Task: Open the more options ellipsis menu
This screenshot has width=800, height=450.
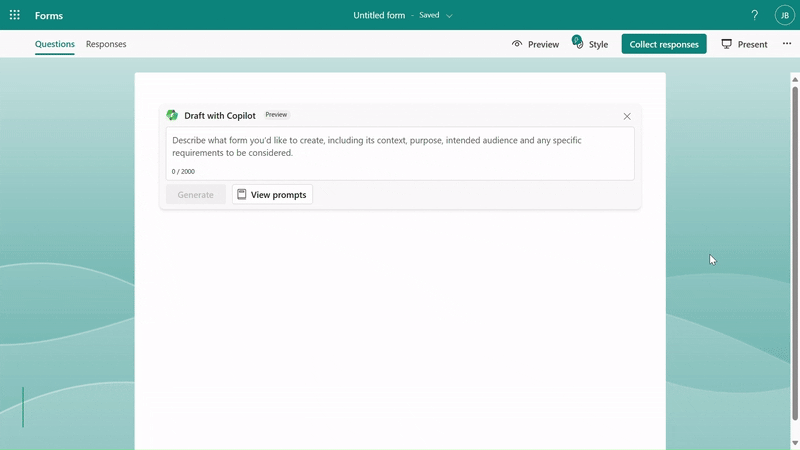Action: click(x=787, y=44)
